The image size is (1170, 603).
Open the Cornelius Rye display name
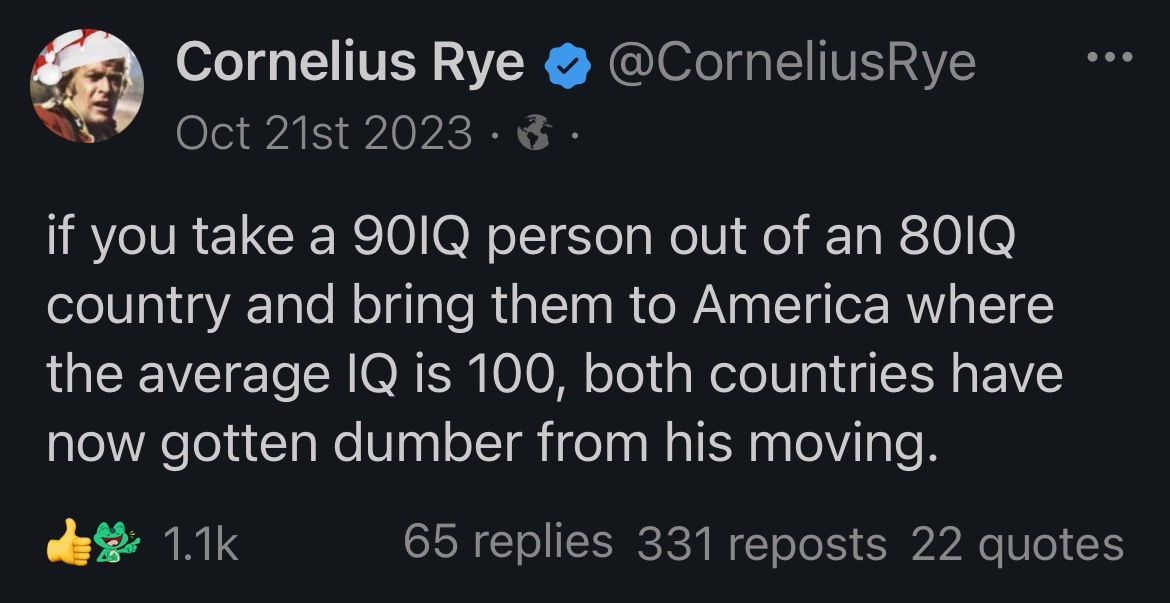point(350,64)
